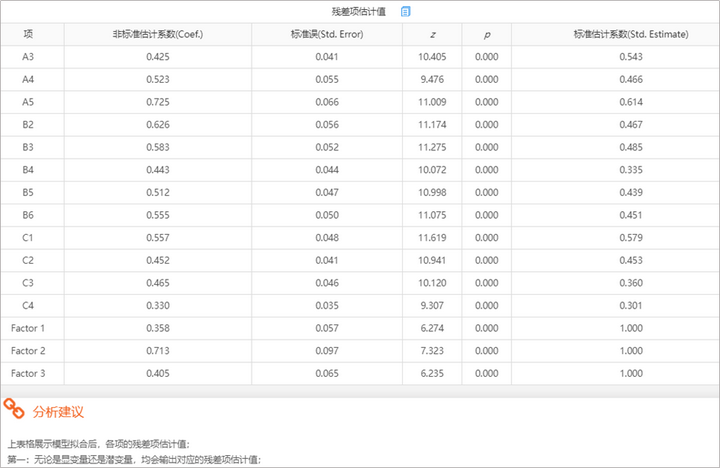Select row label B2

[x=28, y=124]
